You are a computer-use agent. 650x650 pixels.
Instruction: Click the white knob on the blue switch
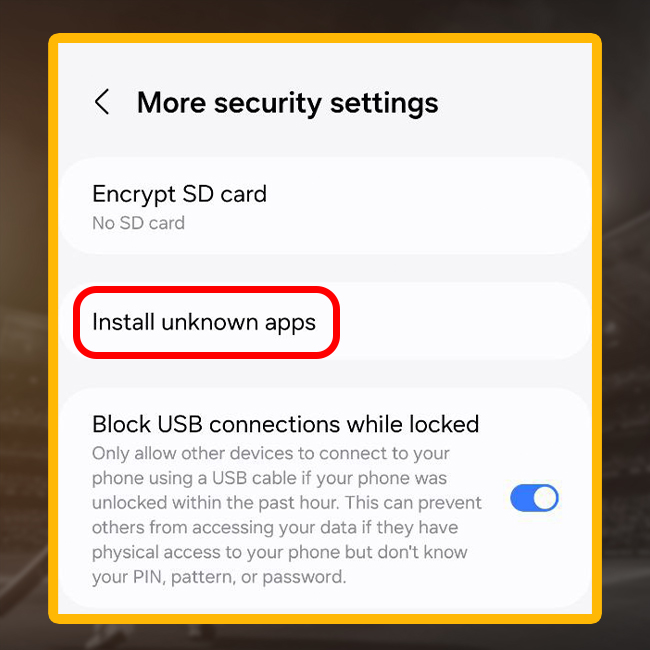click(x=545, y=498)
